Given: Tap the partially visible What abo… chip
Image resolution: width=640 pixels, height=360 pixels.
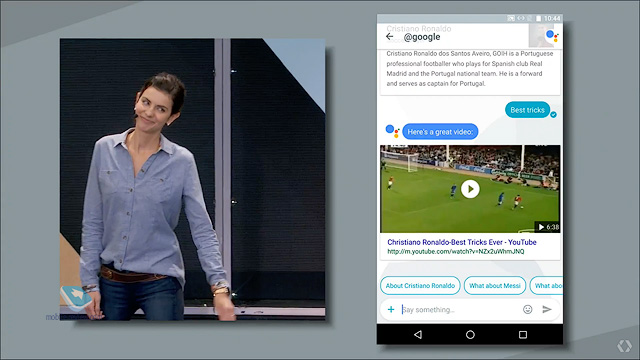Looking at the screenshot, I should click(547, 285).
